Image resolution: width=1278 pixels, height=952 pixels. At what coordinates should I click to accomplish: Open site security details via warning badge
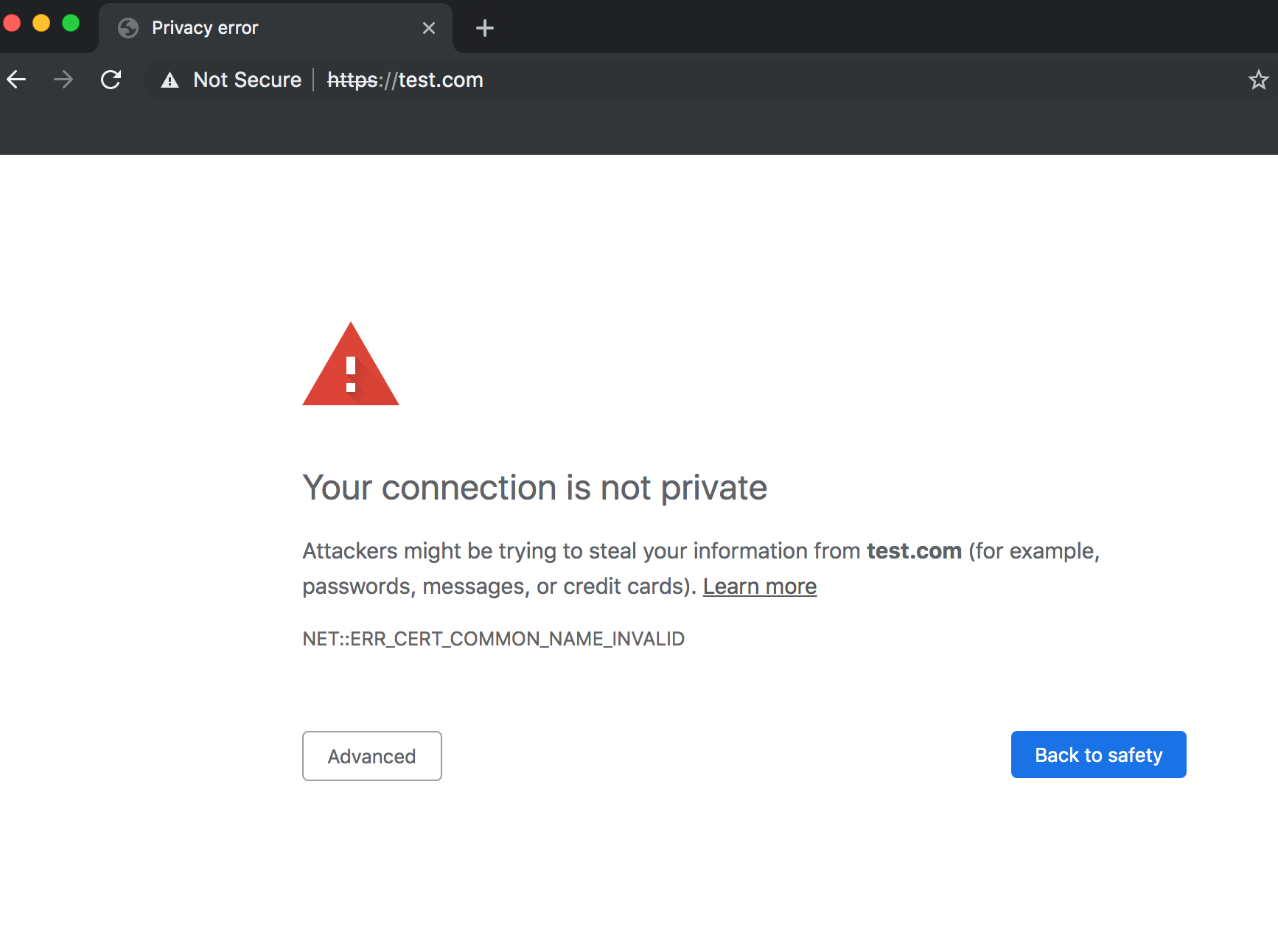(x=170, y=80)
